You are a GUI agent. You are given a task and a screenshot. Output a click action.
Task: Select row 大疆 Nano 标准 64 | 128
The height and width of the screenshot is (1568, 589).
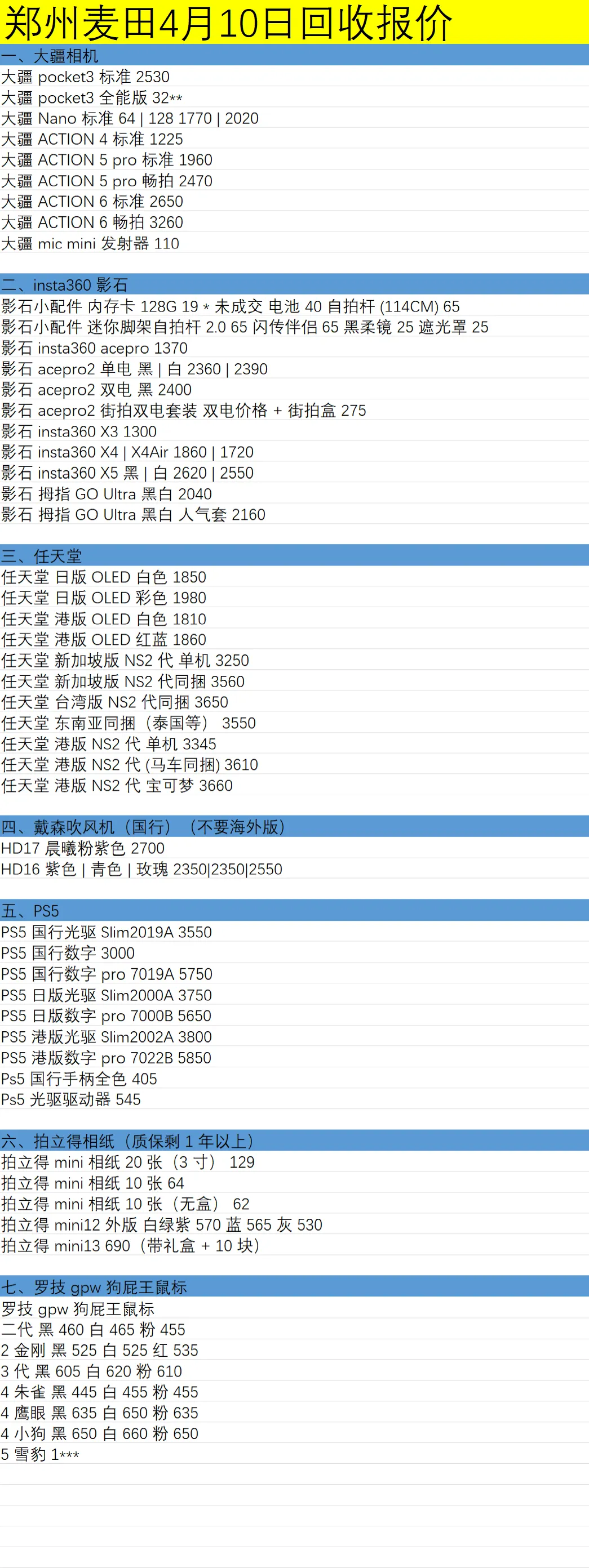coord(294,118)
